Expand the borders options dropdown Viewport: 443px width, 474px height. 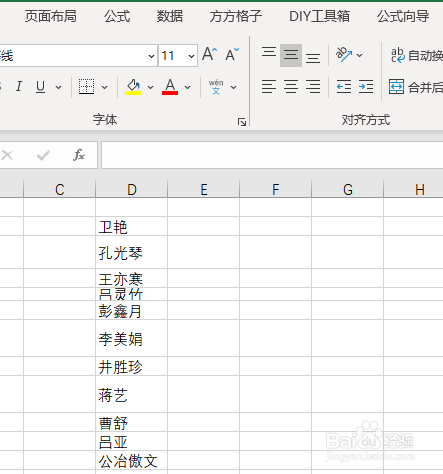click(x=104, y=87)
